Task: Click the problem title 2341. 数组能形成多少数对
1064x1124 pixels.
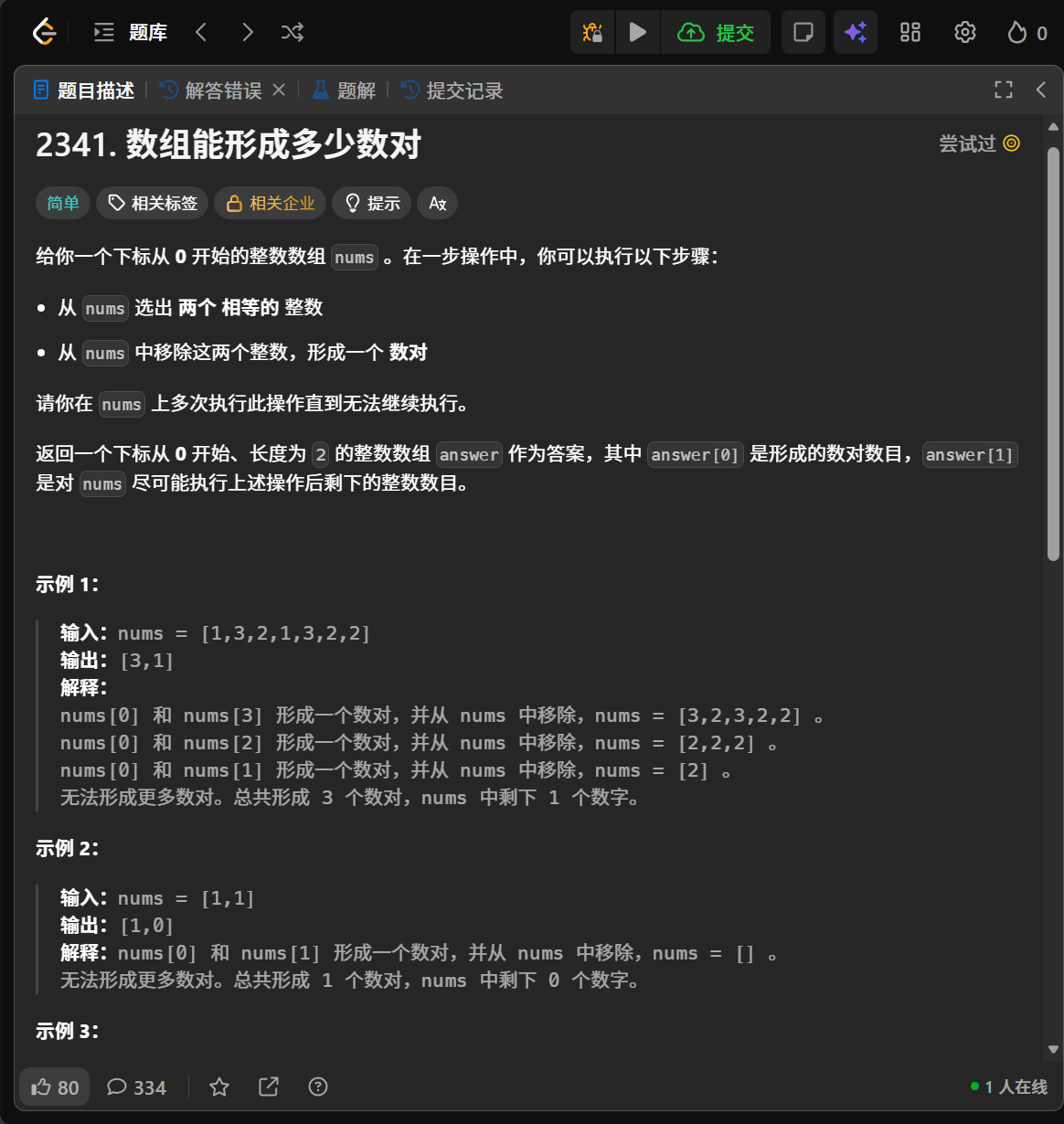Action: [x=229, y=144]
